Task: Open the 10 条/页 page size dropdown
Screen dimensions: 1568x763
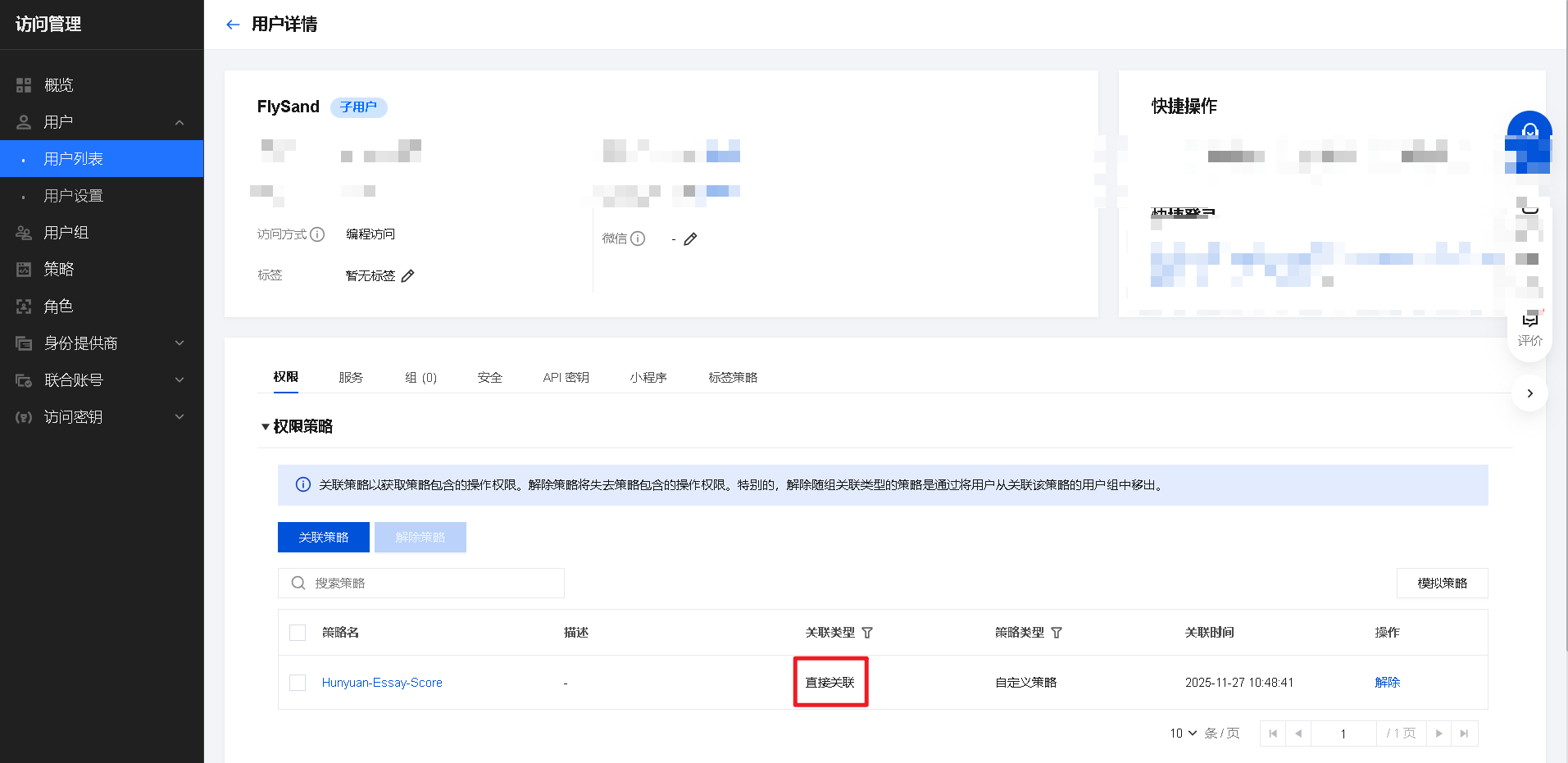Action: [x=1184, y=733]
